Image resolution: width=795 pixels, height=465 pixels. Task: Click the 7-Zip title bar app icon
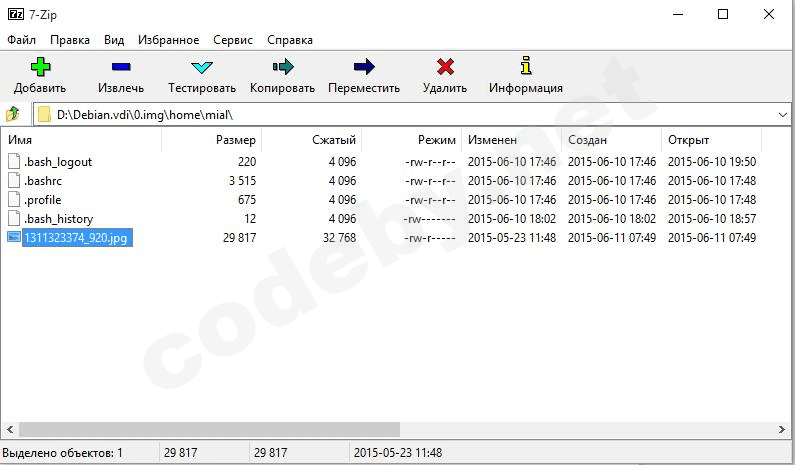[x=16, y=14]
